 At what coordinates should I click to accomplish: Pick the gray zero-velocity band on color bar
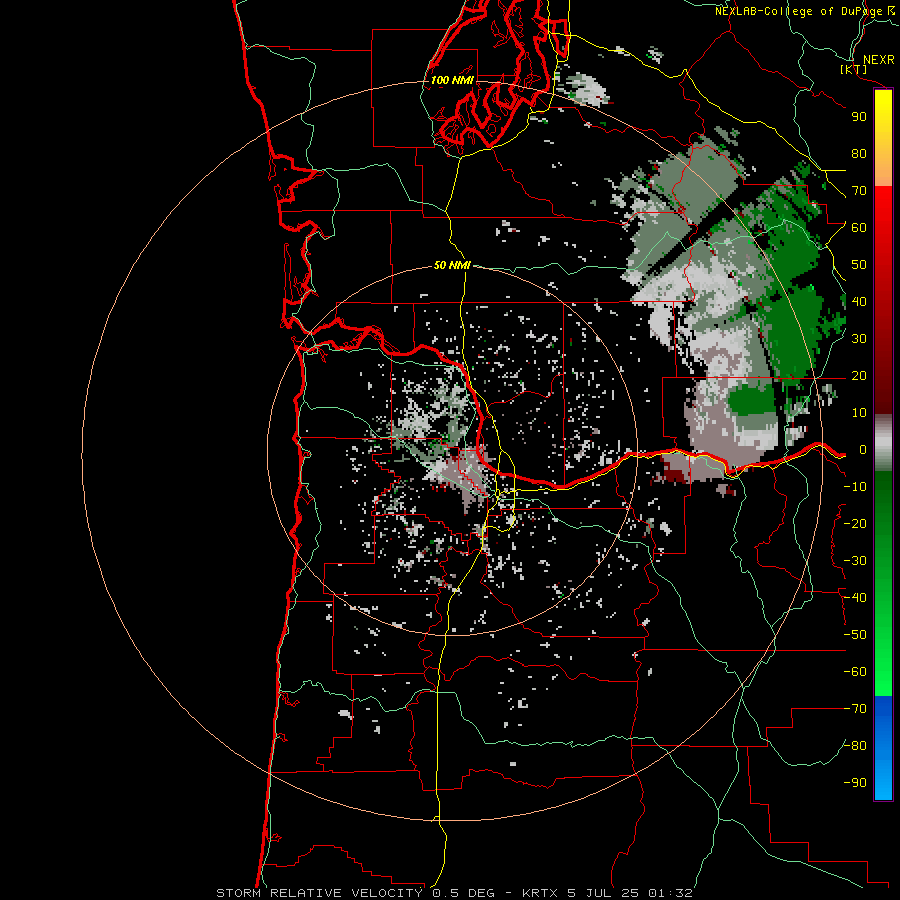point(883,443)
